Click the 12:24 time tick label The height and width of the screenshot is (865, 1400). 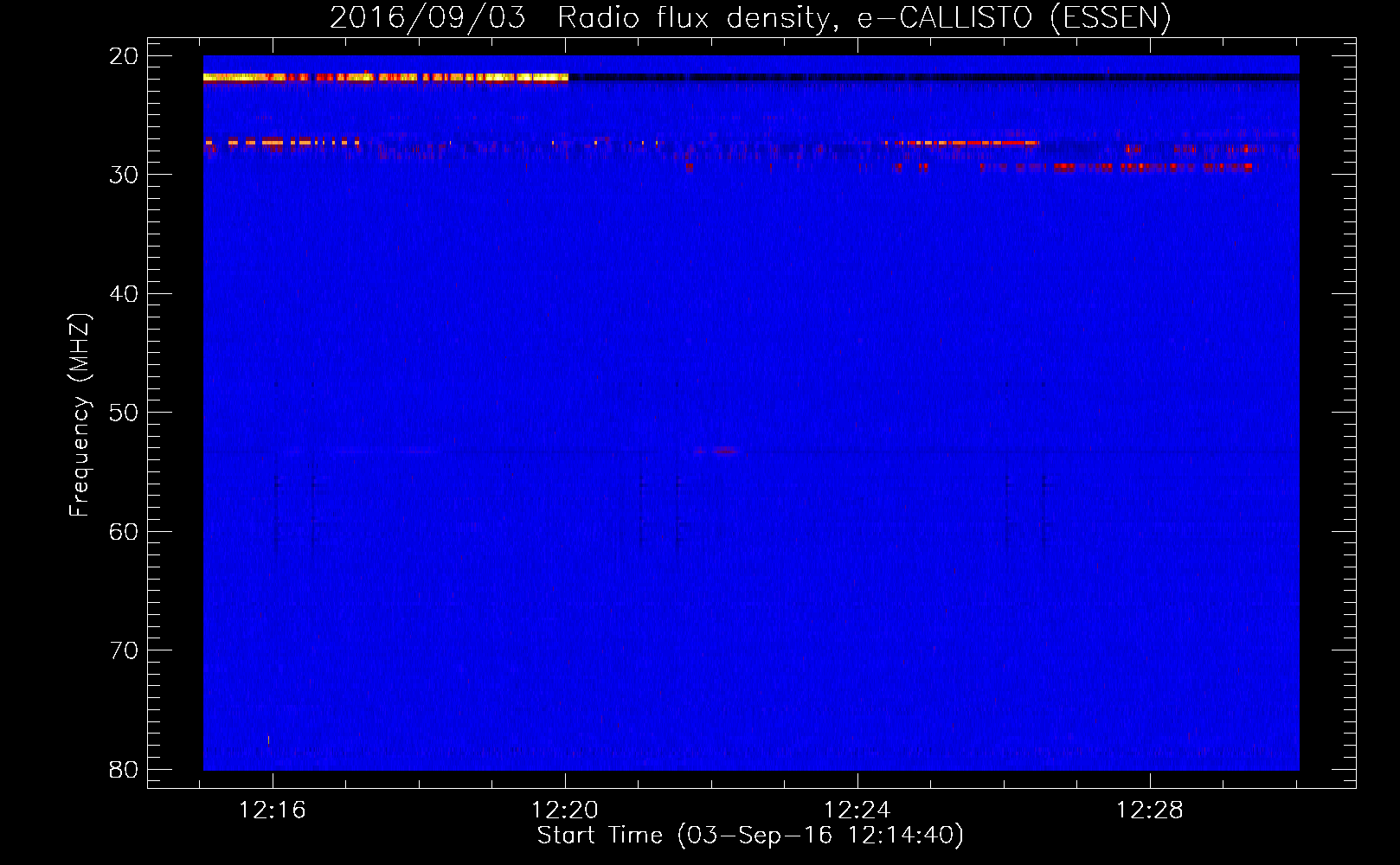(857, 810)
